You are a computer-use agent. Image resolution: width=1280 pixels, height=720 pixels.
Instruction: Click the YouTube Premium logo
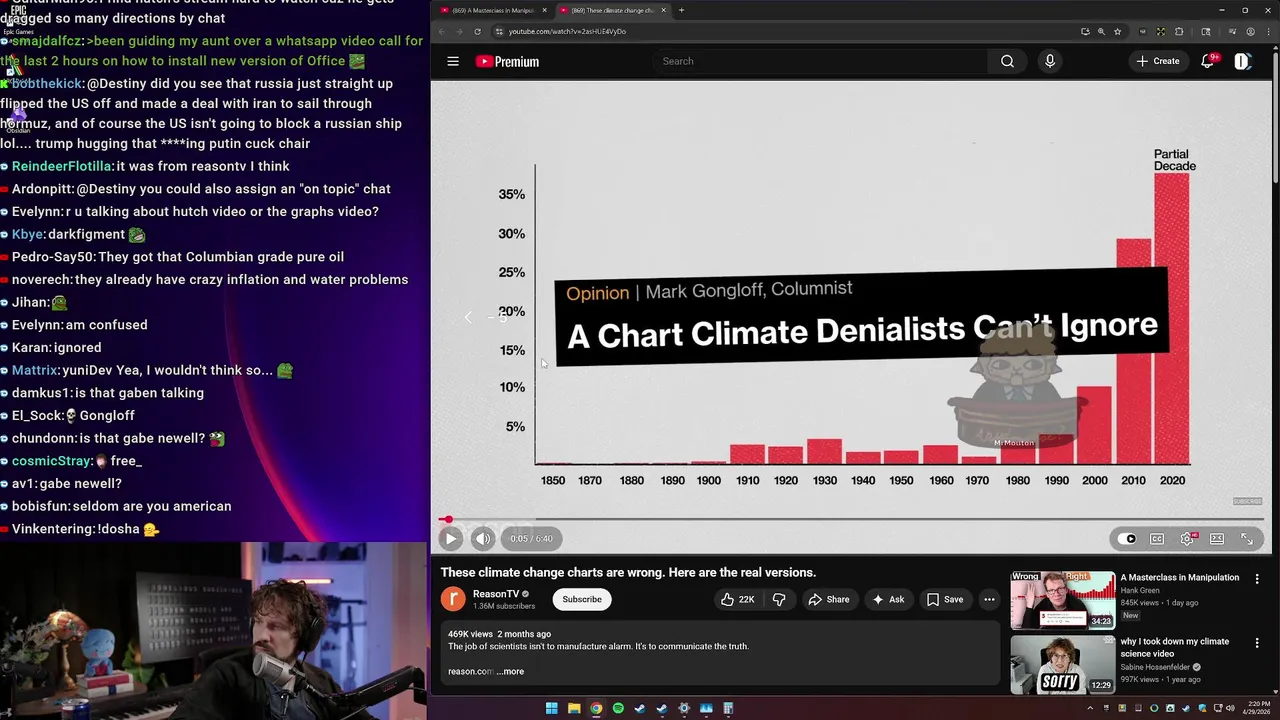(x=507, y=61)
